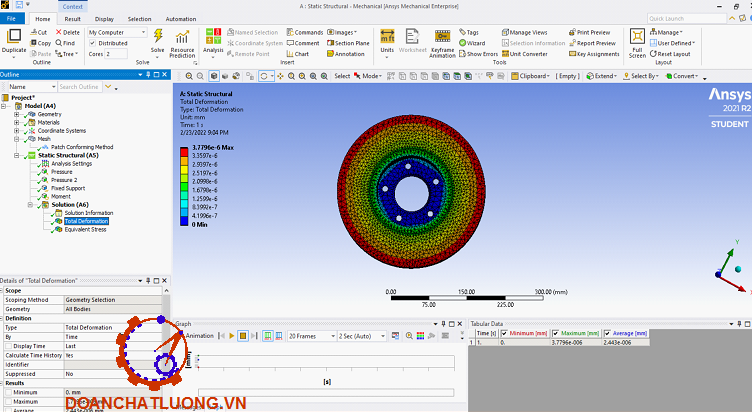Screen dimensions: 752x412
Task: Switch to the Selection ribbon tab
Action: [139, 19]
